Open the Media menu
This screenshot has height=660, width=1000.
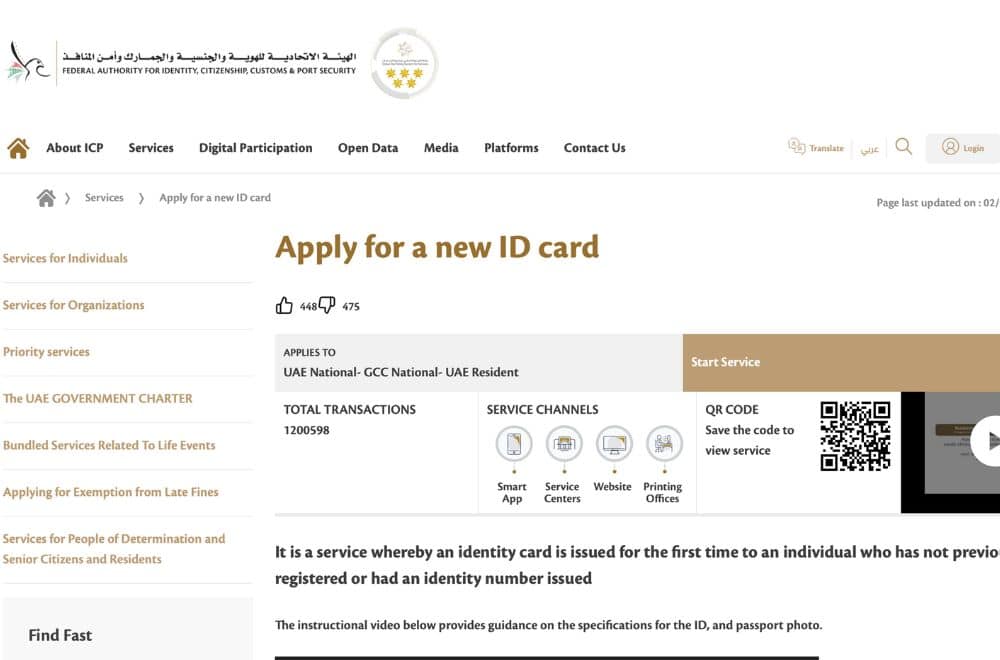(x=441, y=147)
